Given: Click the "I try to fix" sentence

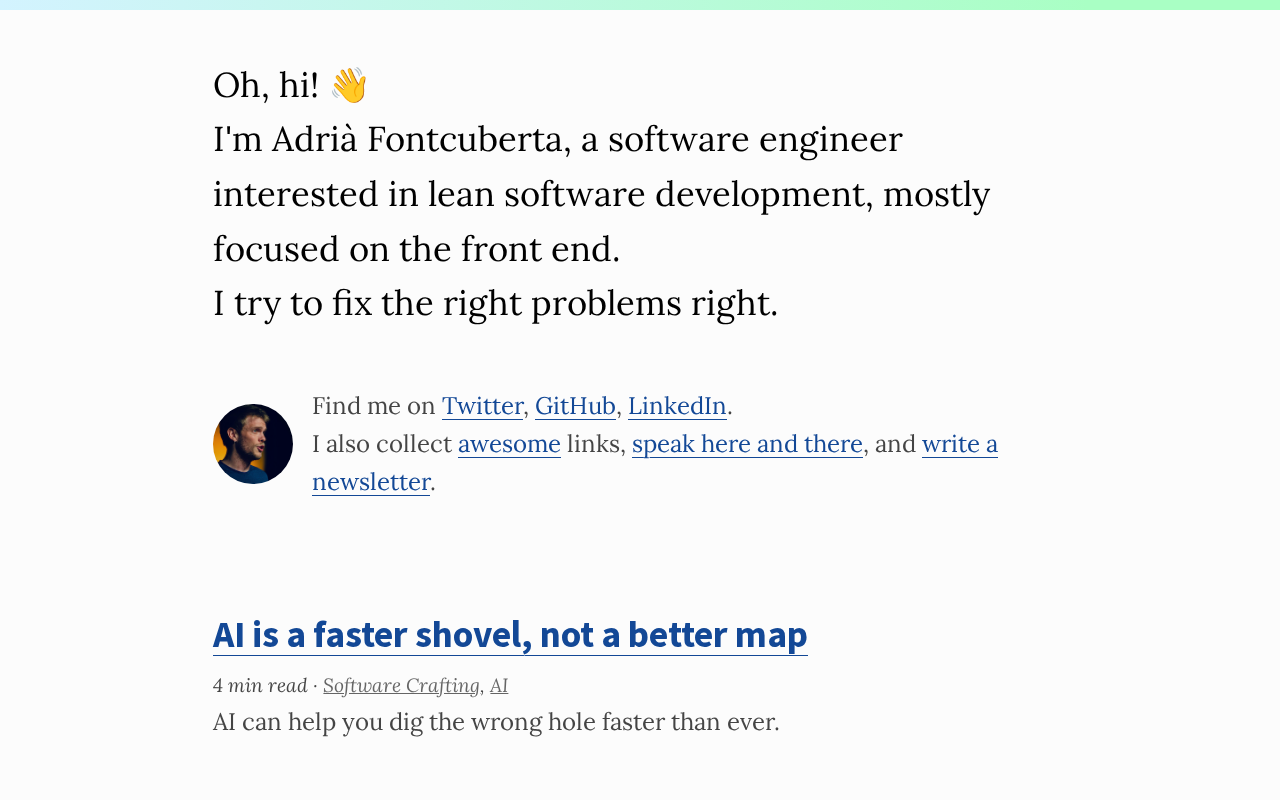Looking at the screenshot, I should pos(495,304).
